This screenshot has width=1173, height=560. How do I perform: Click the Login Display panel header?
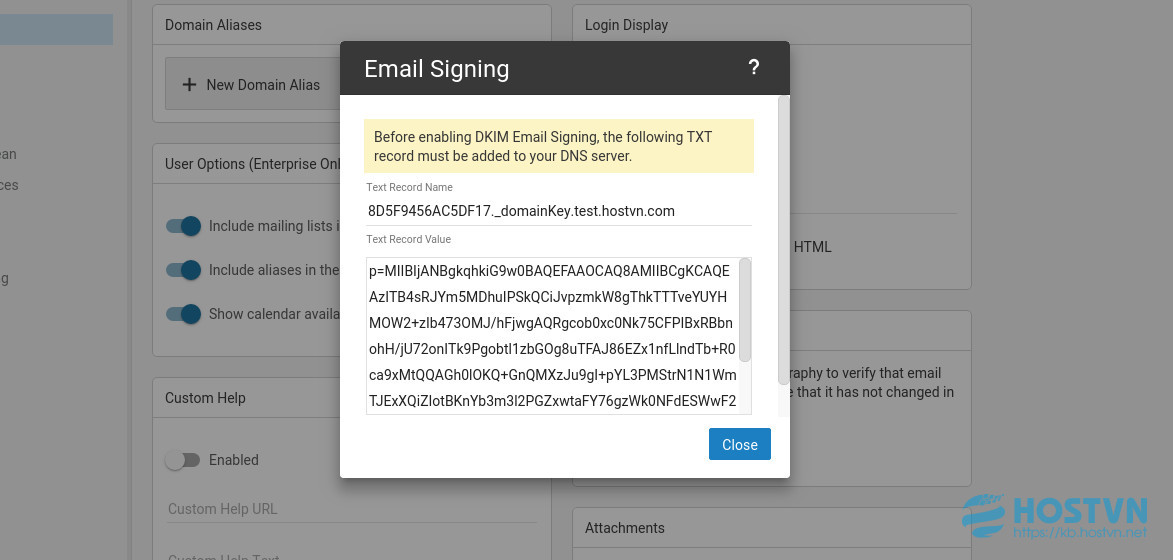[x=771, y=25]
